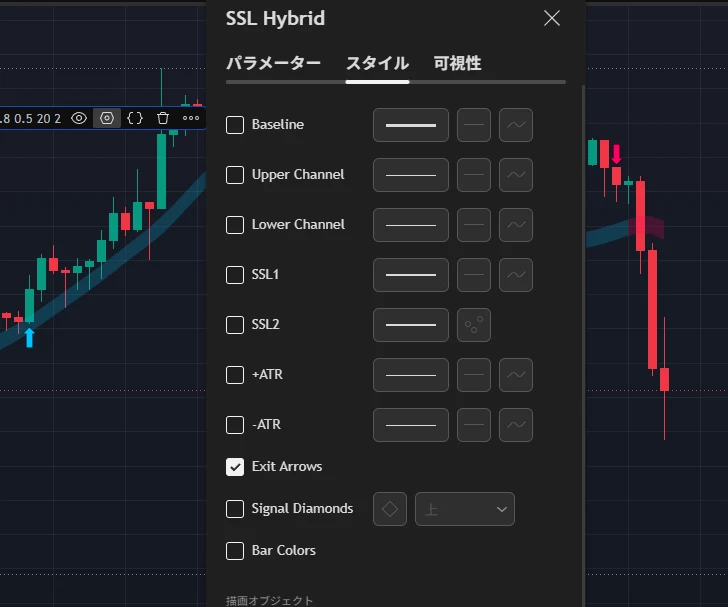The height and width of the screenshot is (607, 728).
Task: Open SSL1 line color swatch
Action: point(411,275)
